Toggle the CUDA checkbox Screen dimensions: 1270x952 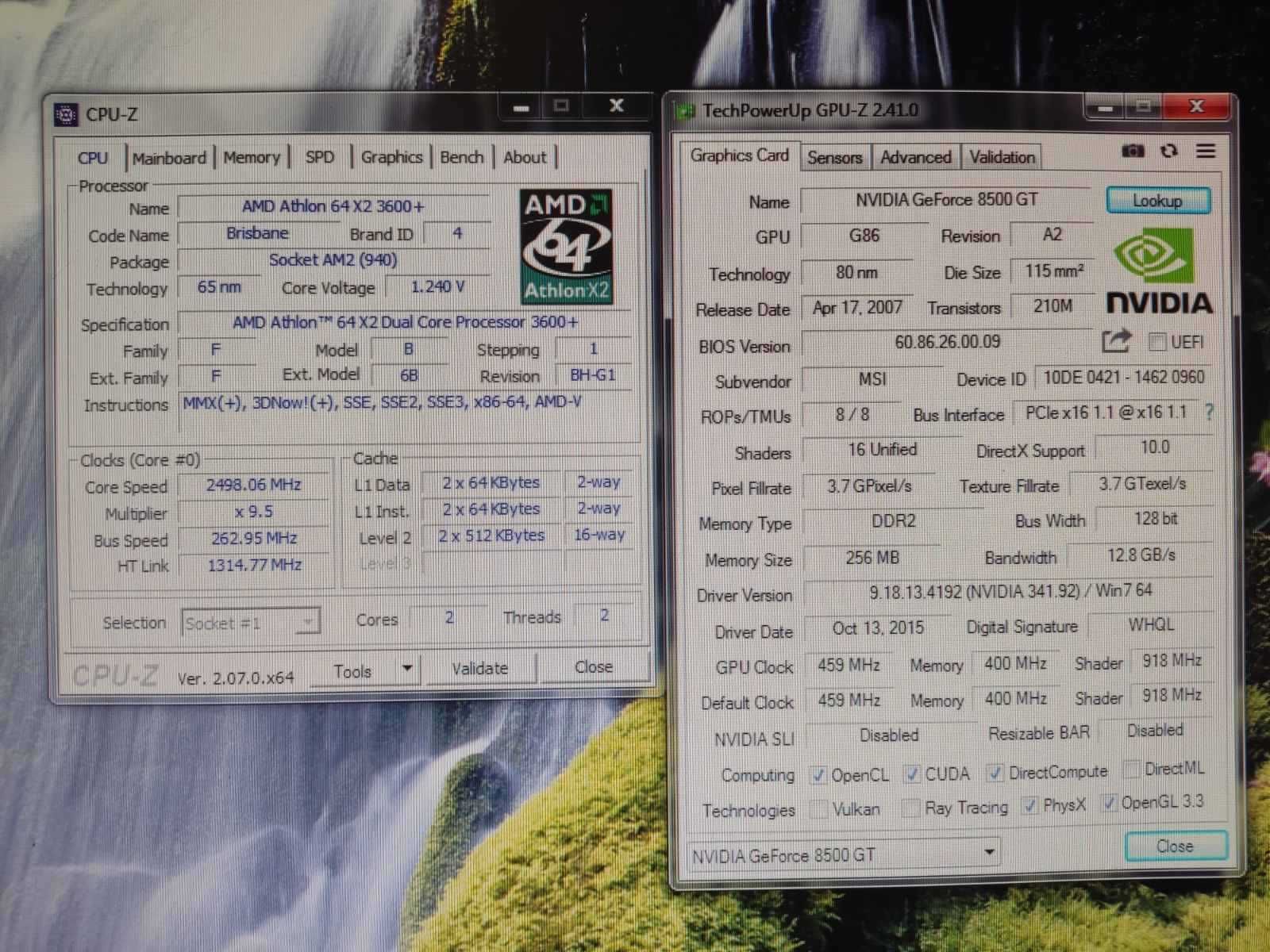(912, 773)
